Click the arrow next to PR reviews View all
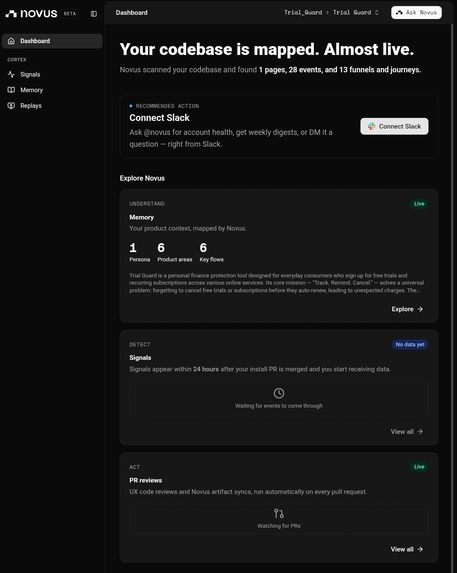The height and width of the screenshot is (573, 457). click(420, 549)
